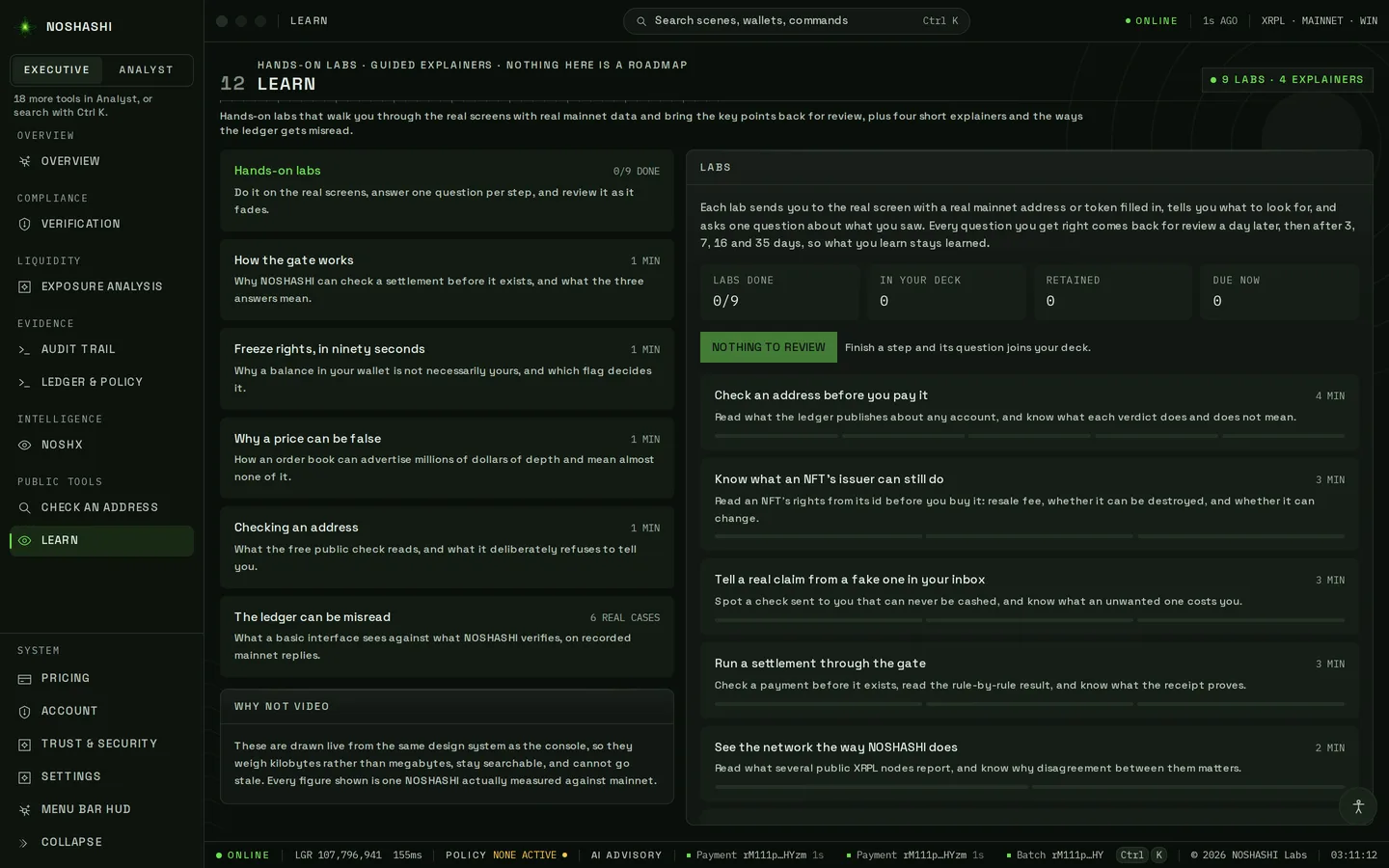Start the Tell a real claim from fake lab
The image size is (1389, 868).
coord(1029,596)
